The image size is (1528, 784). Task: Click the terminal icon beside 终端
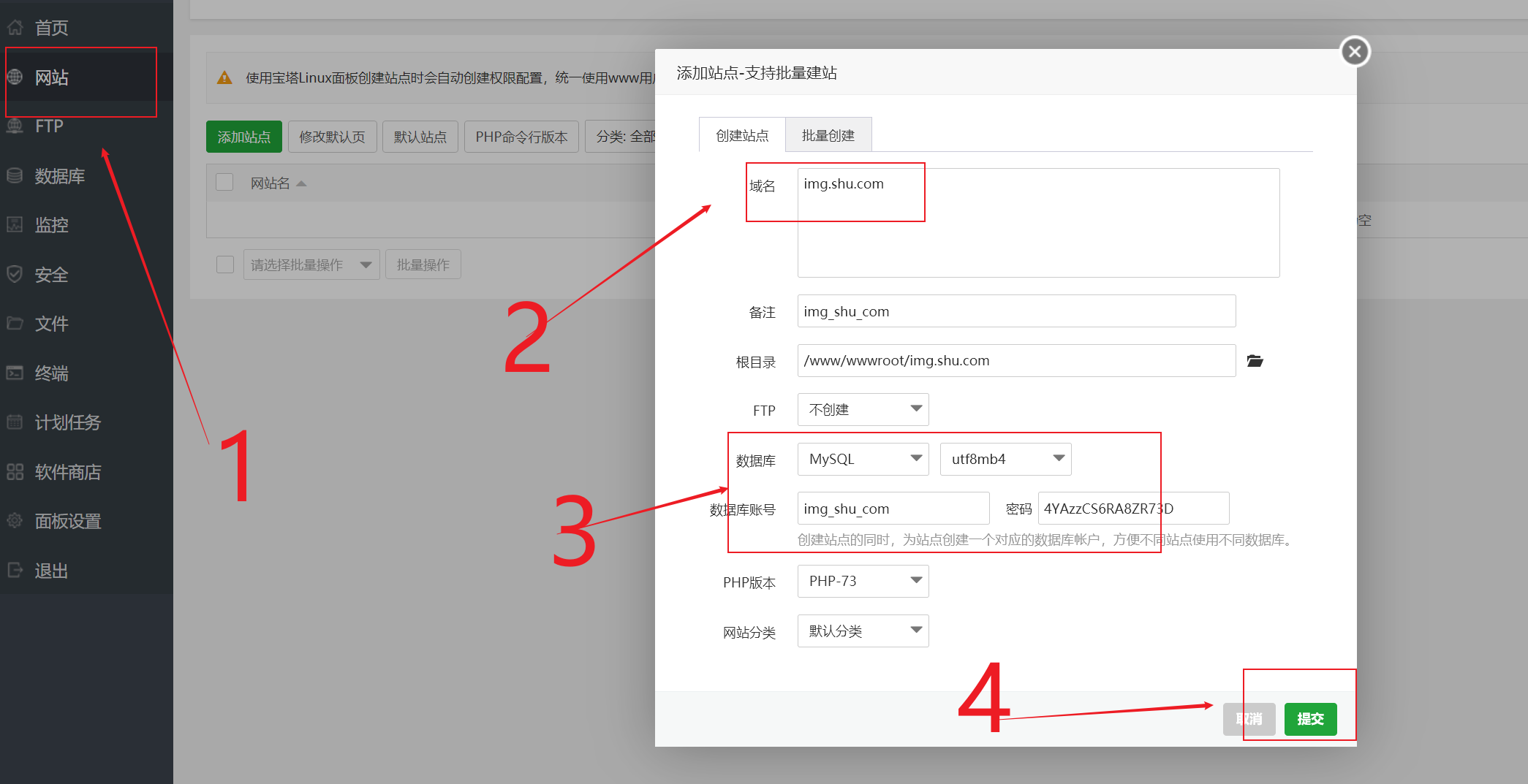[15, 373]
